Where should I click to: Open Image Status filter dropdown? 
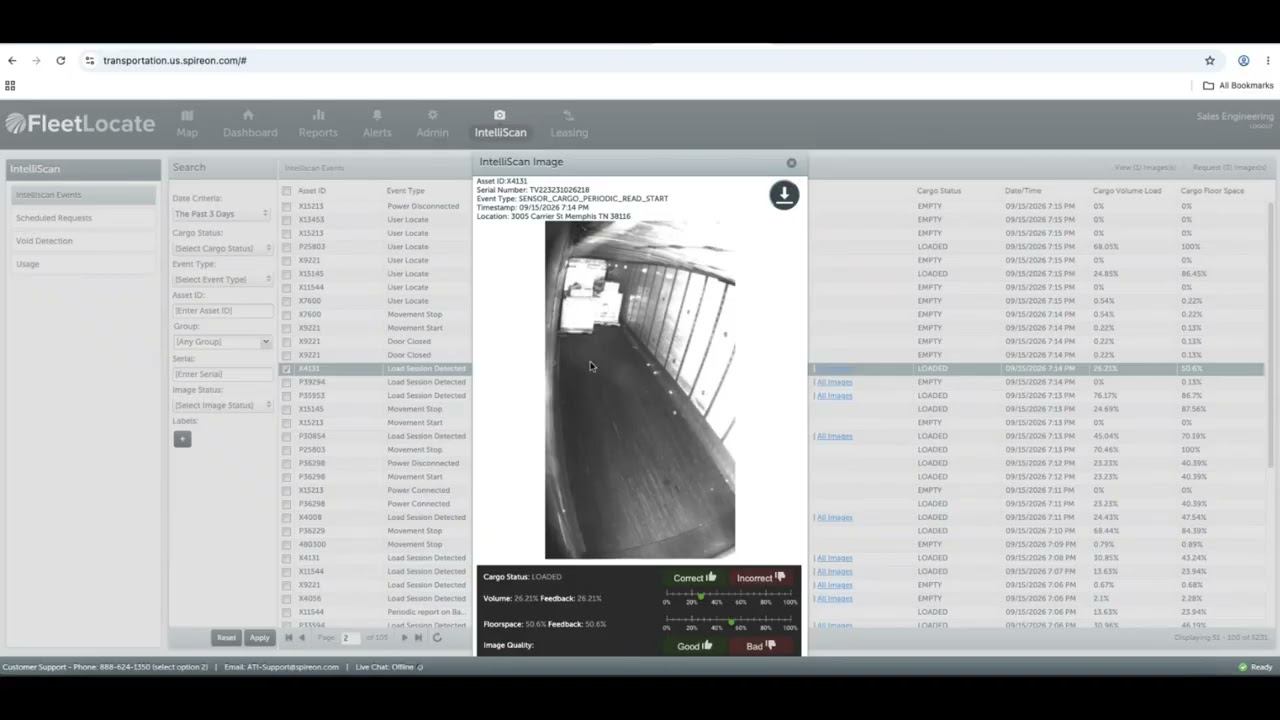pyautogui.click(x=222, y=405)
